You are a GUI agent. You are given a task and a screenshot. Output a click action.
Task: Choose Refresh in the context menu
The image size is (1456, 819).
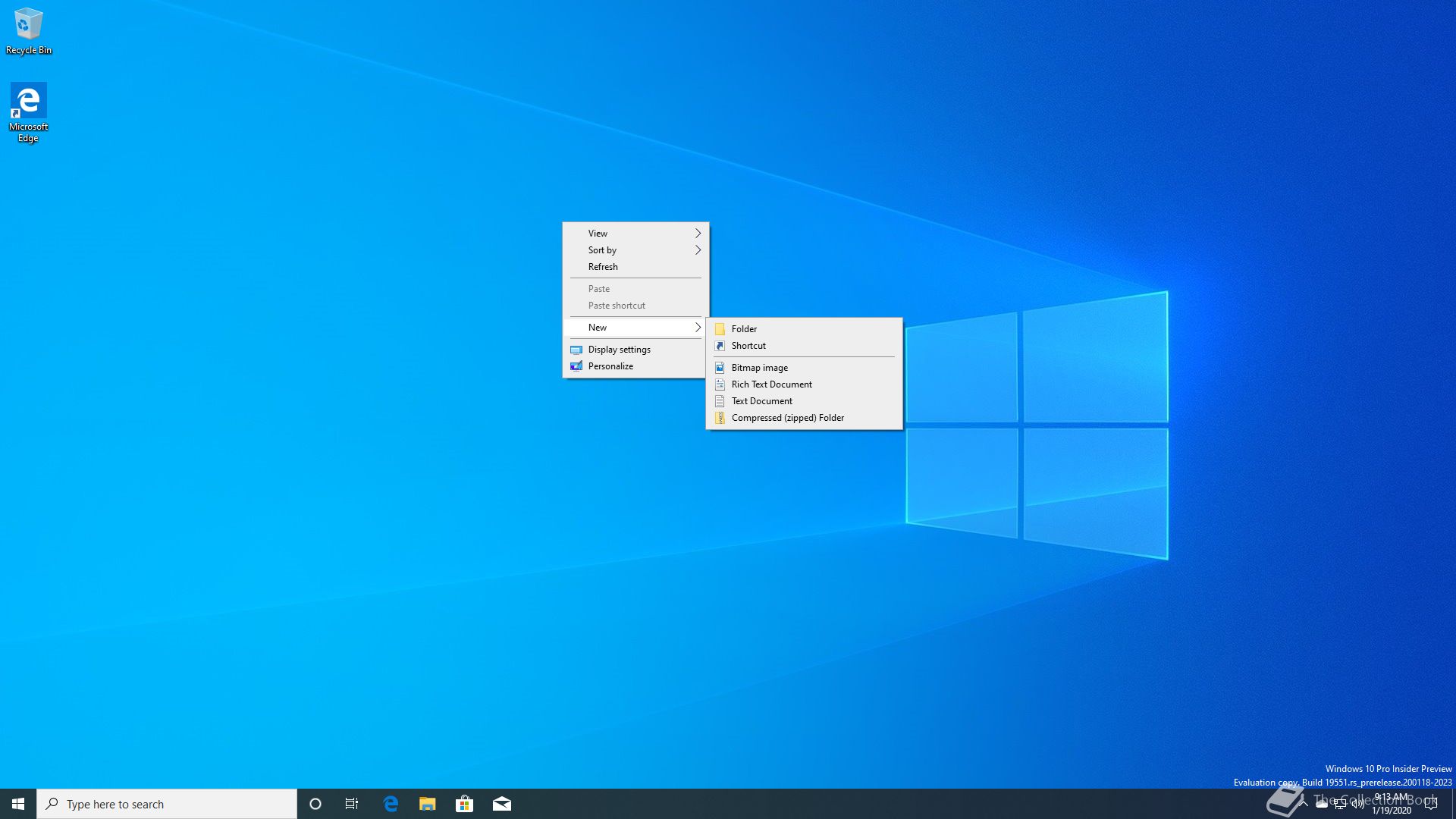[x=603, y=267]
